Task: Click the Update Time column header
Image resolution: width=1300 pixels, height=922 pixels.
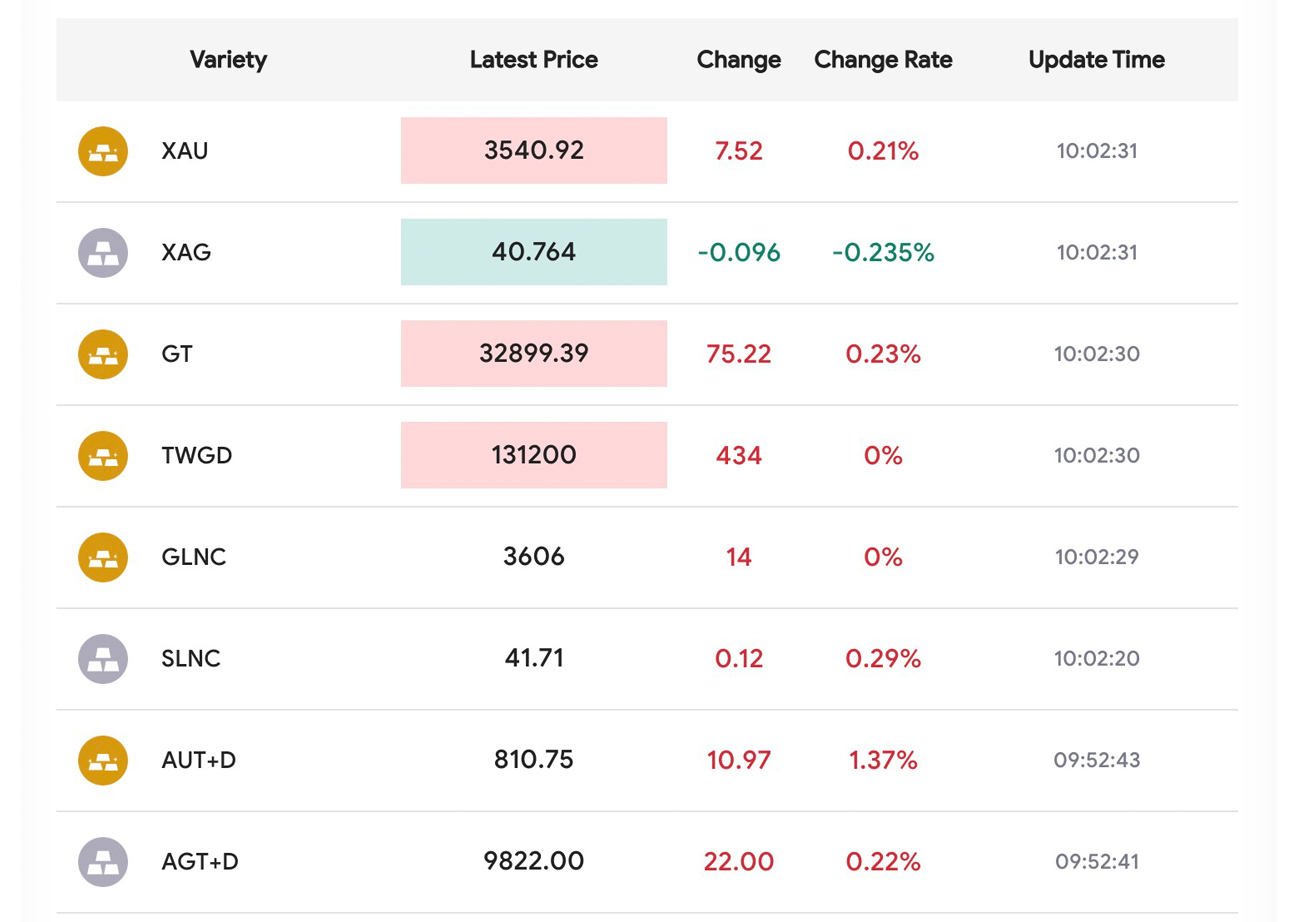Action: [x=1096, y=60]
